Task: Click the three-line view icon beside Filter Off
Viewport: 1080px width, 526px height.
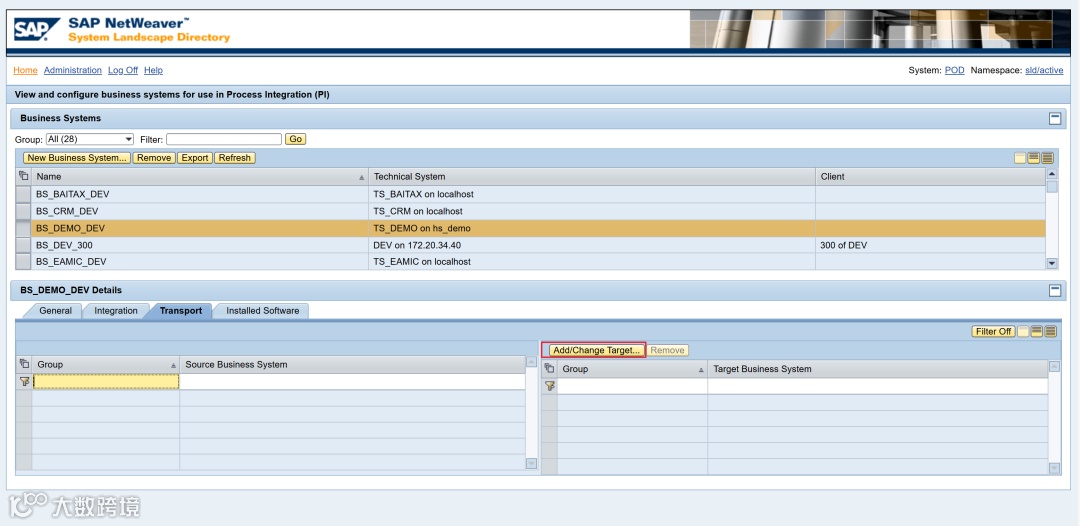Action: (x=1050, y=332)
